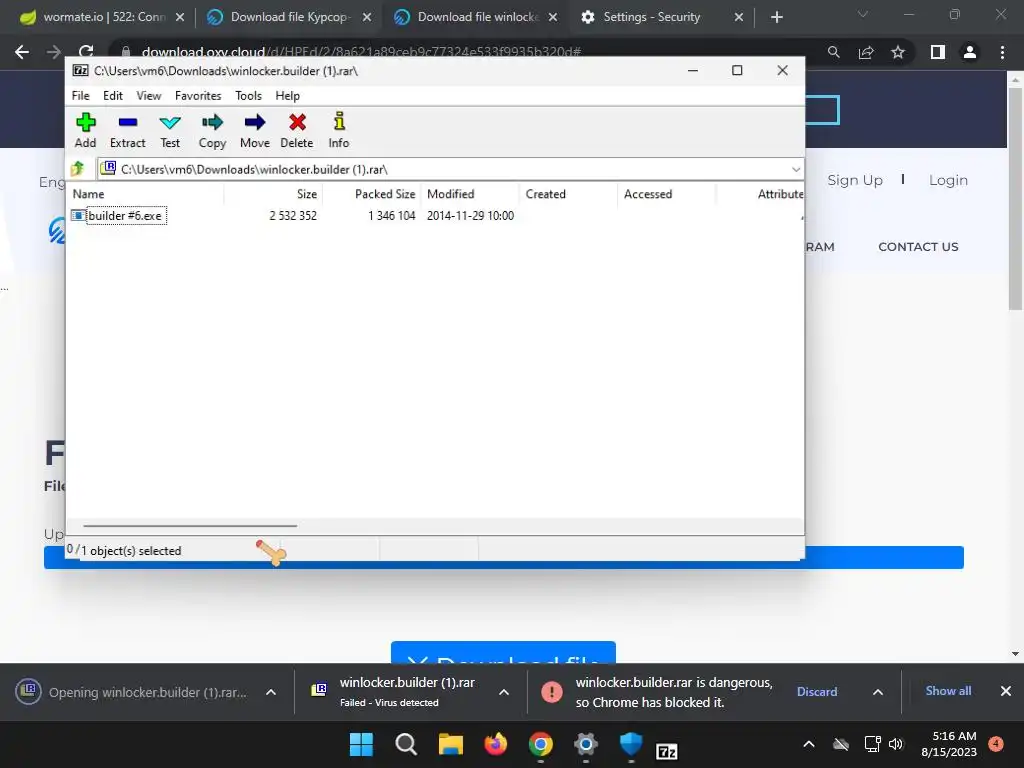Close the Chrome downloads bar

(1006, 691)
